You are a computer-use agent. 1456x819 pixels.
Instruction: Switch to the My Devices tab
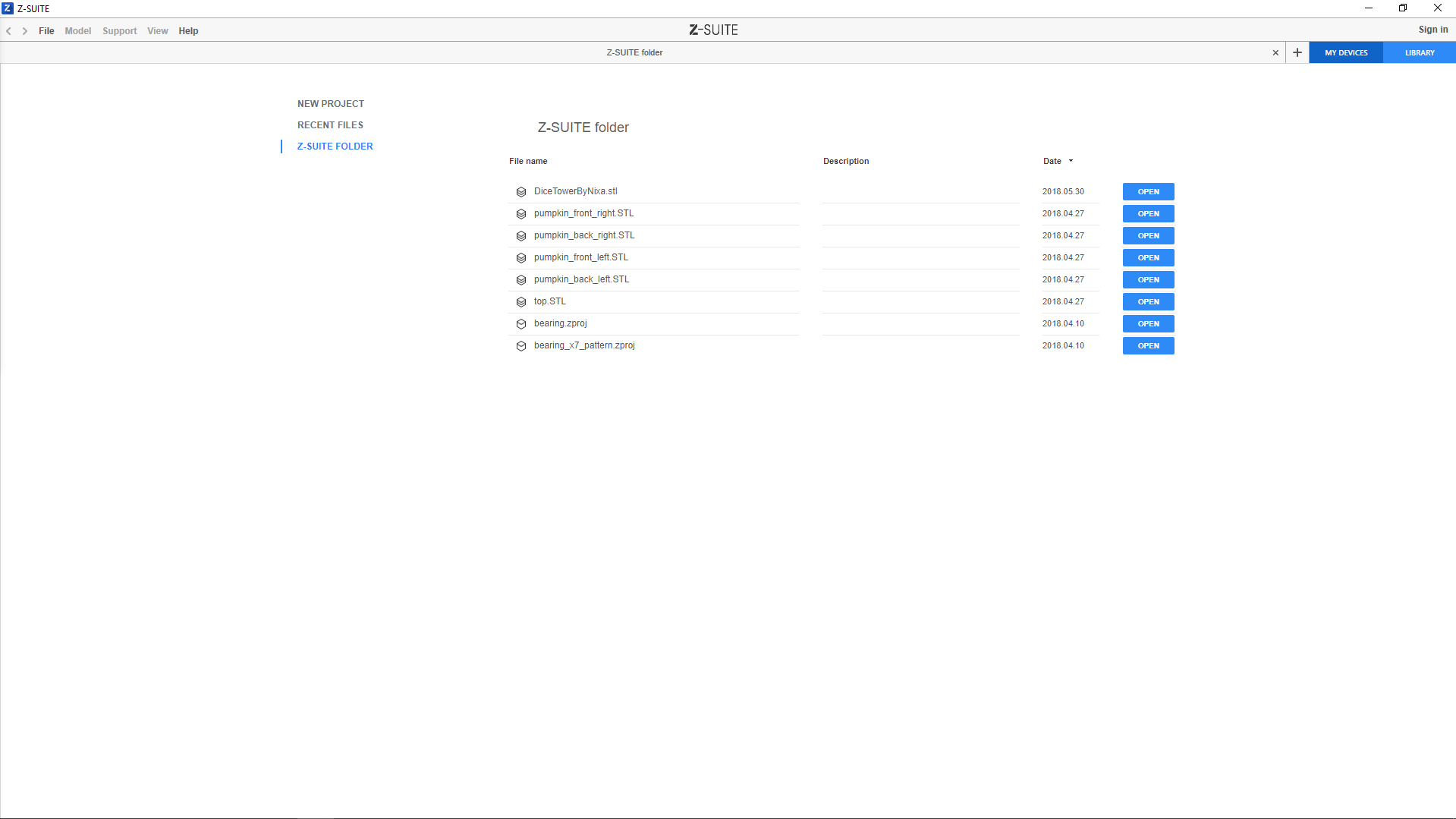point(1346,52)
